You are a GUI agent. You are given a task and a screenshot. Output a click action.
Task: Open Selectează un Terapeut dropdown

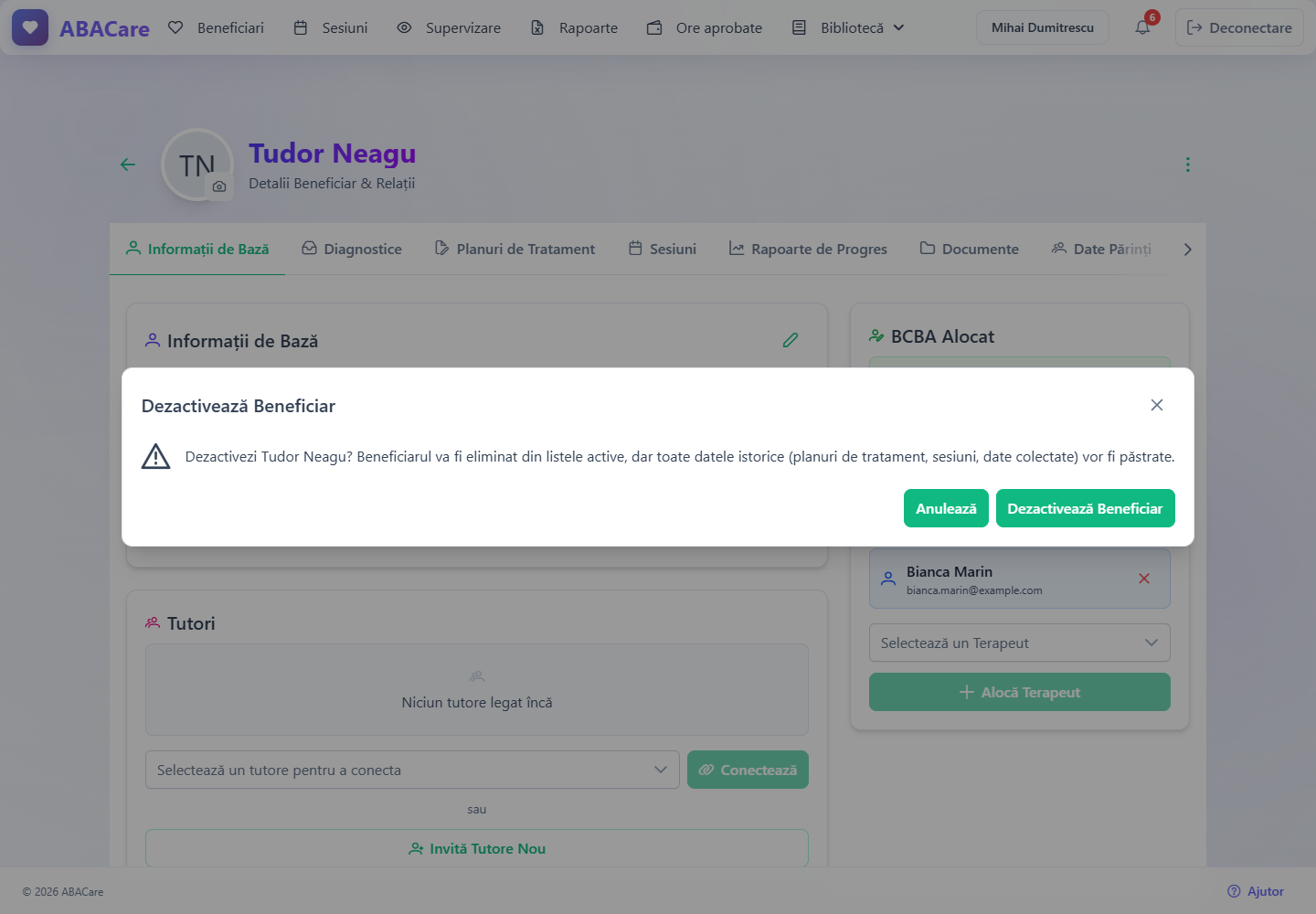pyautogui.click(x=1019, y=643)
